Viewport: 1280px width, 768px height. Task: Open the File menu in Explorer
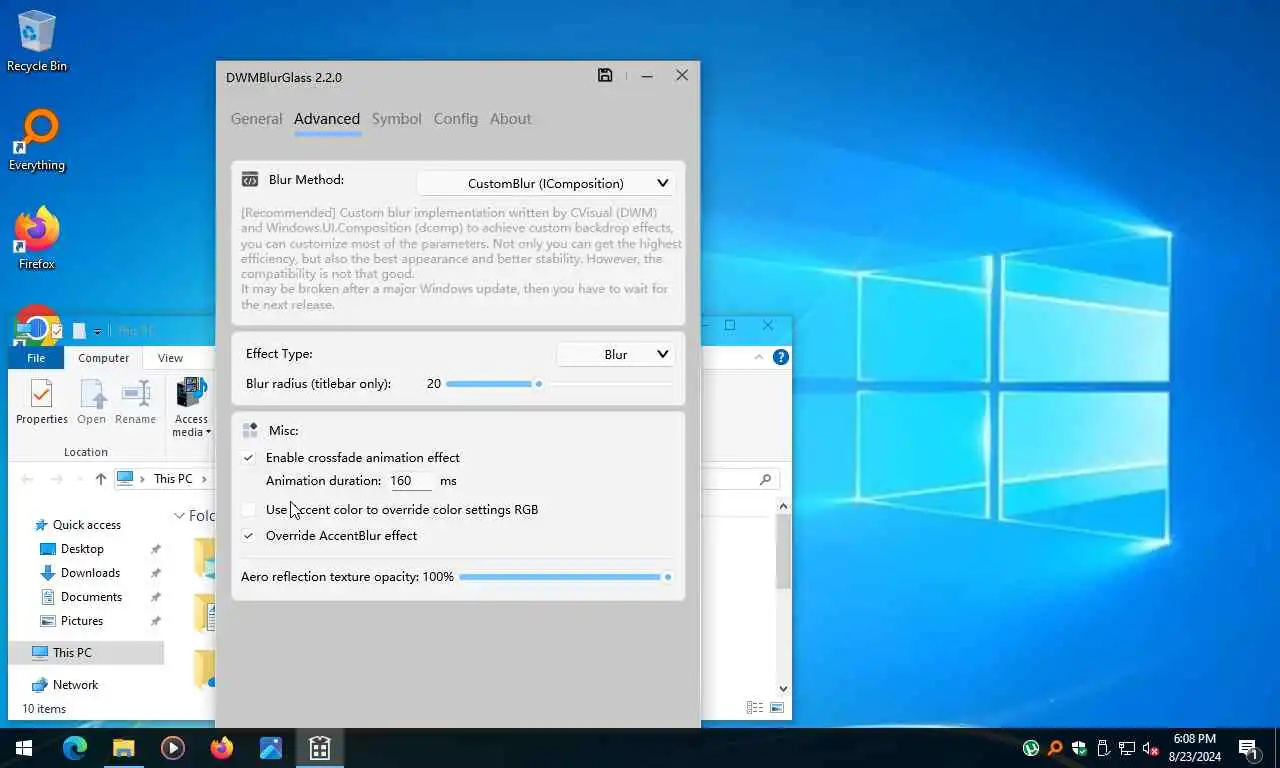36,357
